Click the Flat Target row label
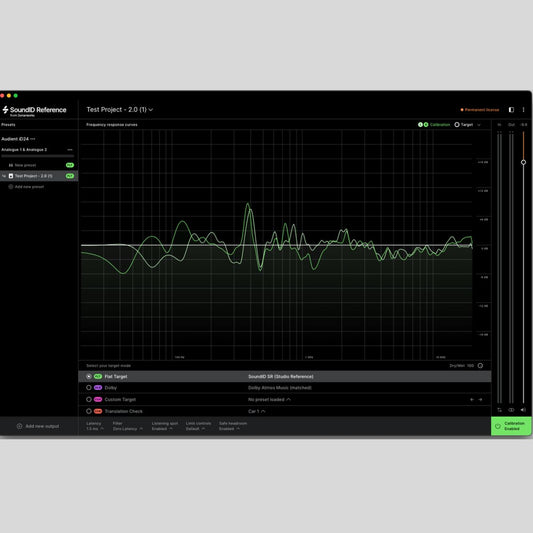 [116, 376]
